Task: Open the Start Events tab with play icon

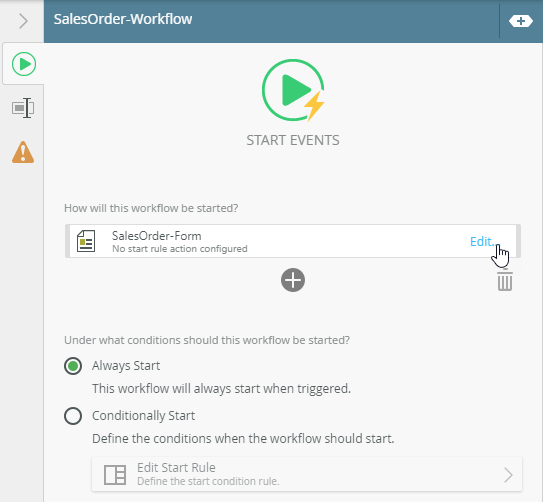Action: [24, 64]
